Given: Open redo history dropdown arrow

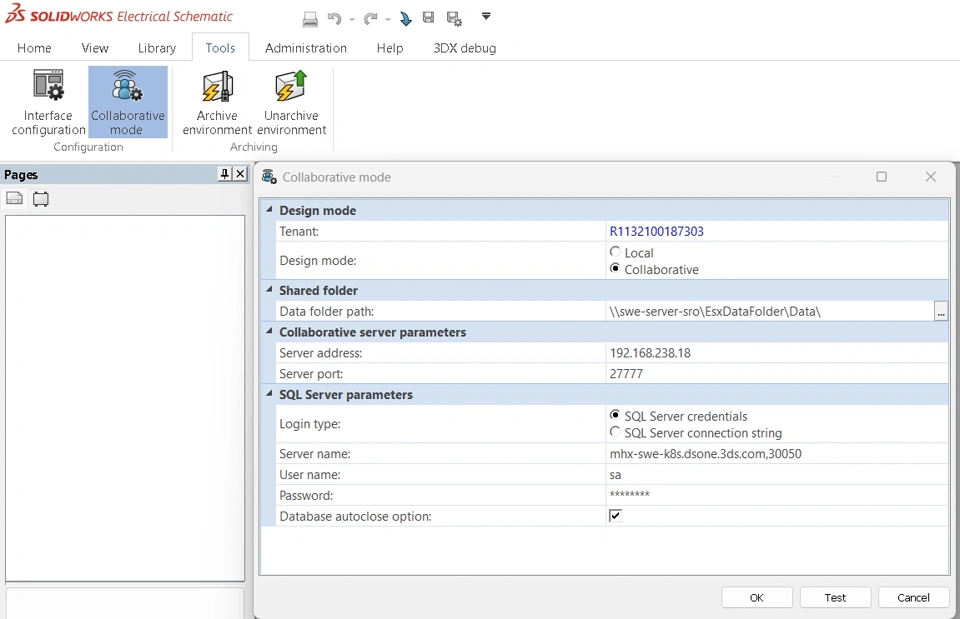Looking at the screenshot, I should tap(388, 20).
